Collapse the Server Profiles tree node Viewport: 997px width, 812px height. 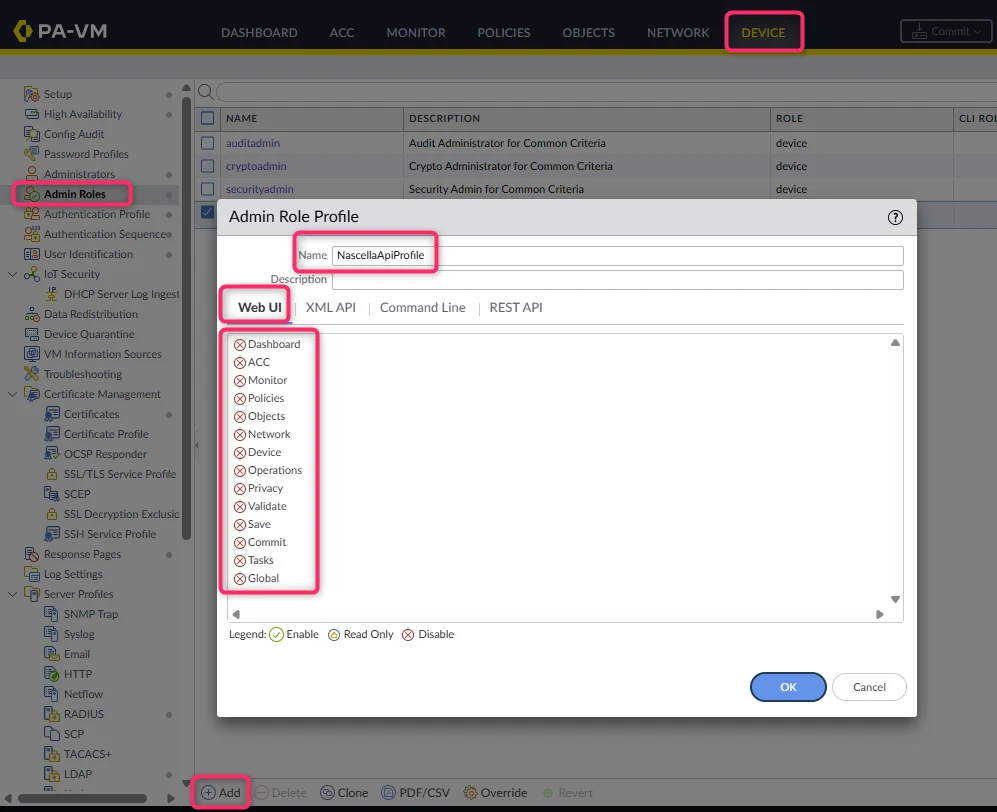pos(12,594)
